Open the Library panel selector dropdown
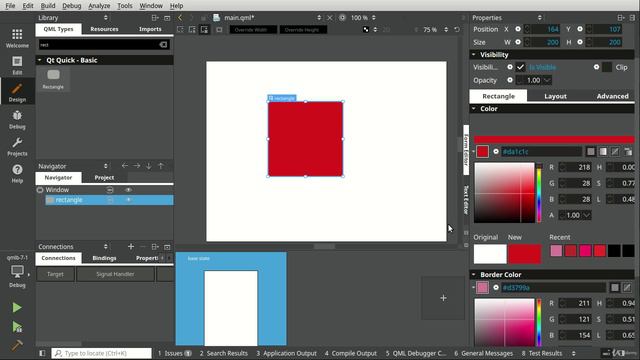The height and width of the screenshot is (360, 640). (106, 18)
